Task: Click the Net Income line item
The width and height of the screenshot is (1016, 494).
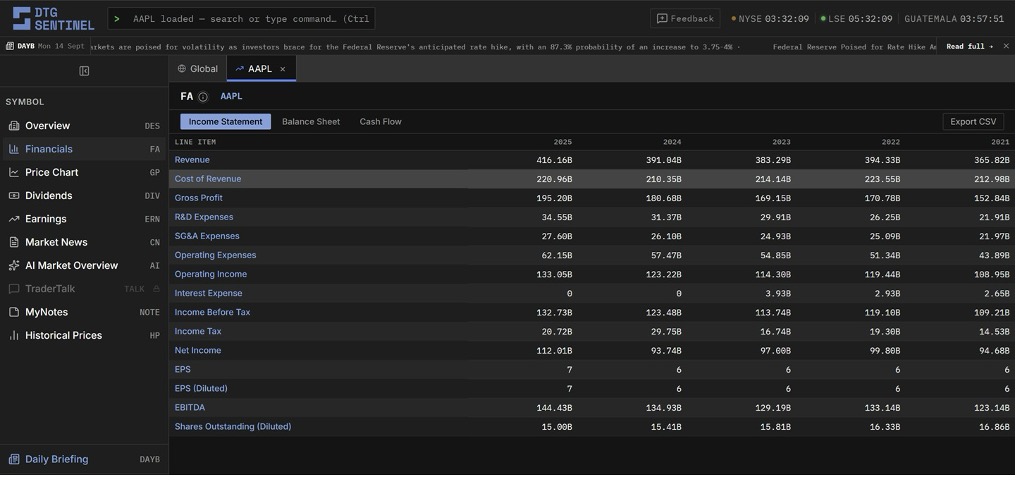Action: point(198,351)
